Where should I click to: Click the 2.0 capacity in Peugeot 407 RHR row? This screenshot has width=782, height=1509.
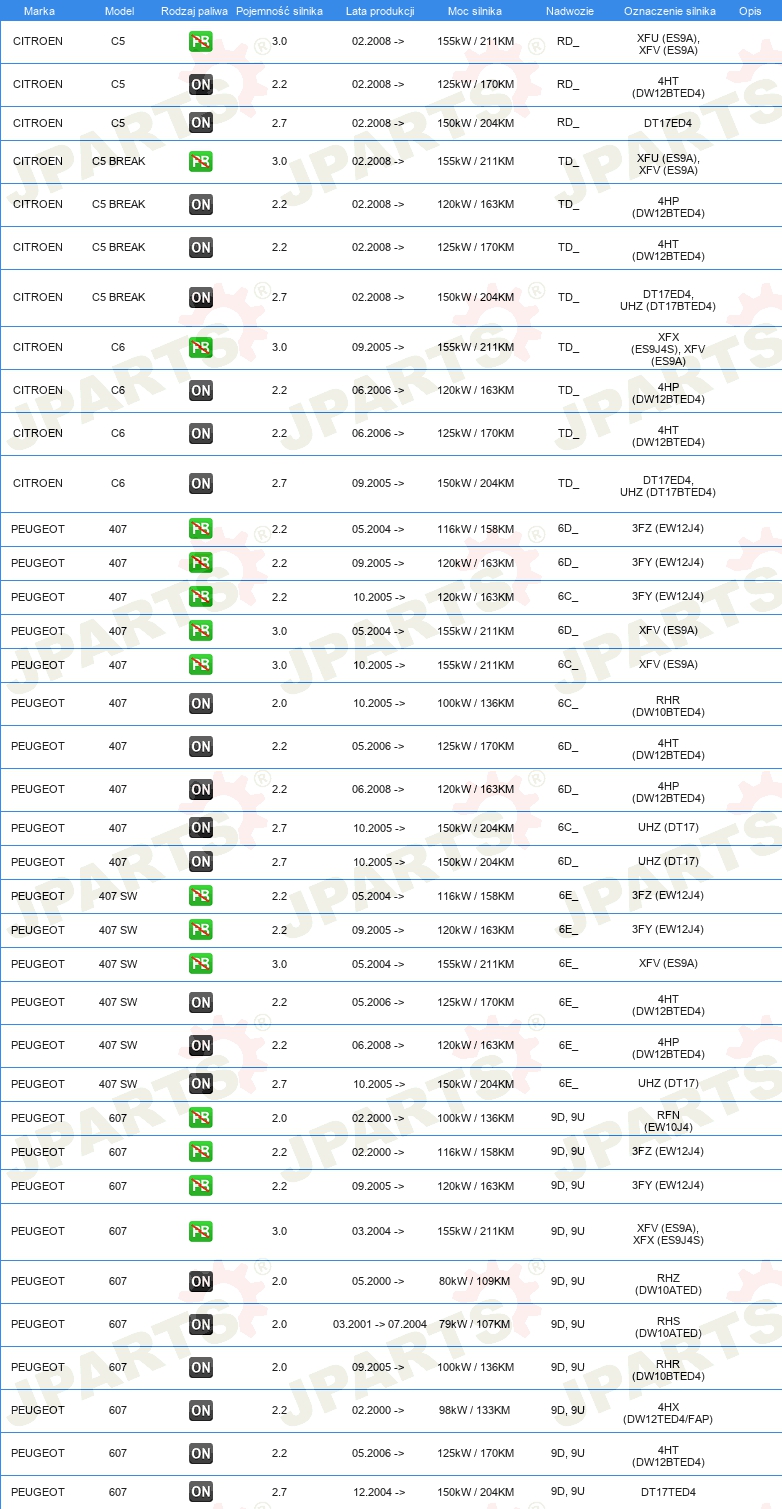(x=279, y=703)
